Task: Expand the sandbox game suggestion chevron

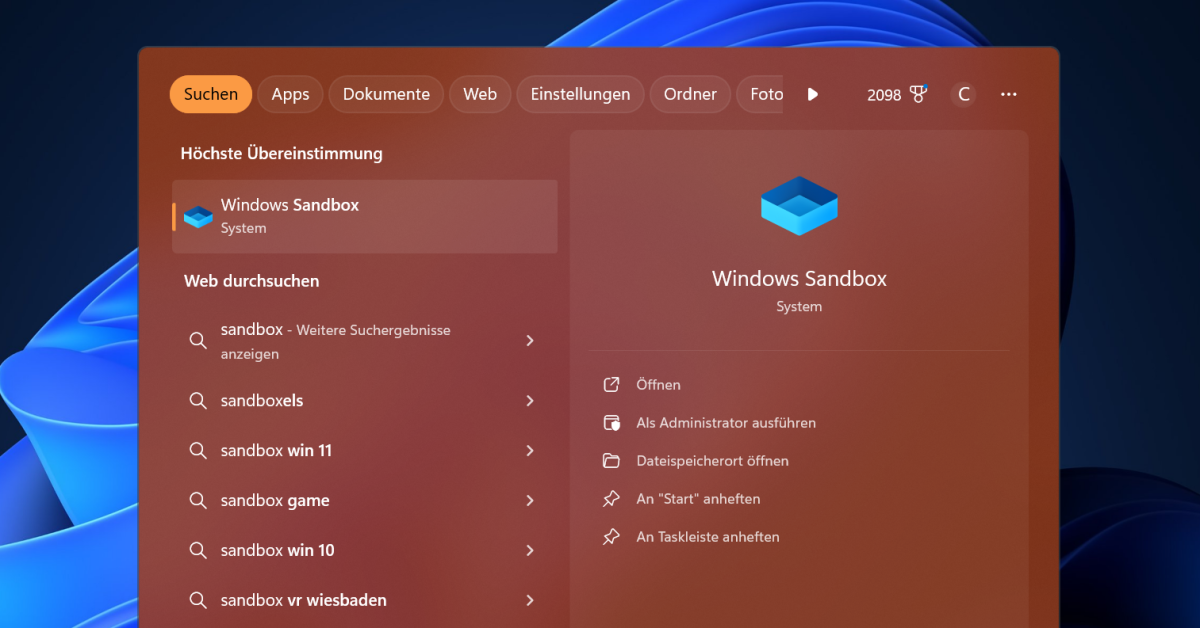Action: click(530, 501)
